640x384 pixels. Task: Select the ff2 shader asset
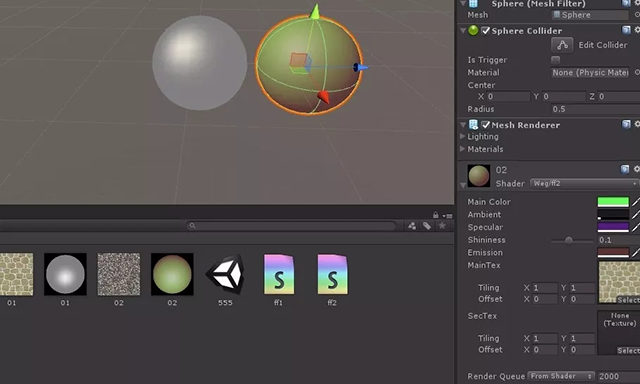[332, 274]
